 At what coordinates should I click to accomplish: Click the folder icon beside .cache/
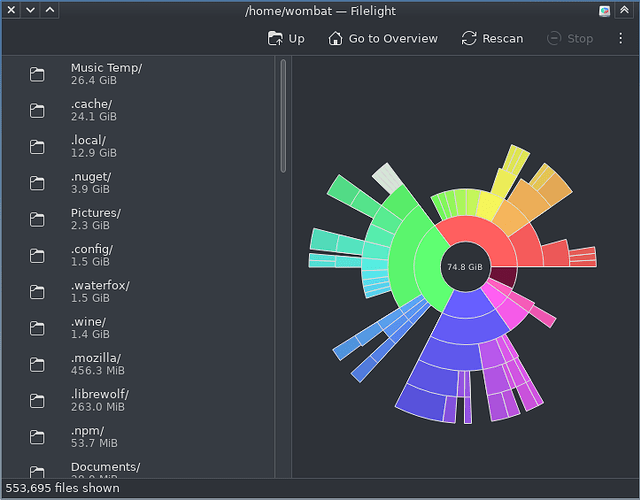pyautogui.click(x=38, y=111)
